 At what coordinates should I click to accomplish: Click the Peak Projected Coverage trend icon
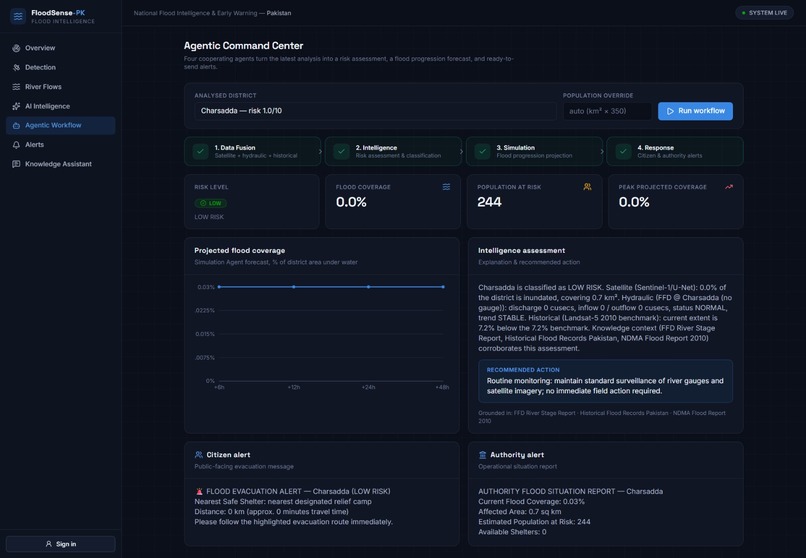[729, 187]
